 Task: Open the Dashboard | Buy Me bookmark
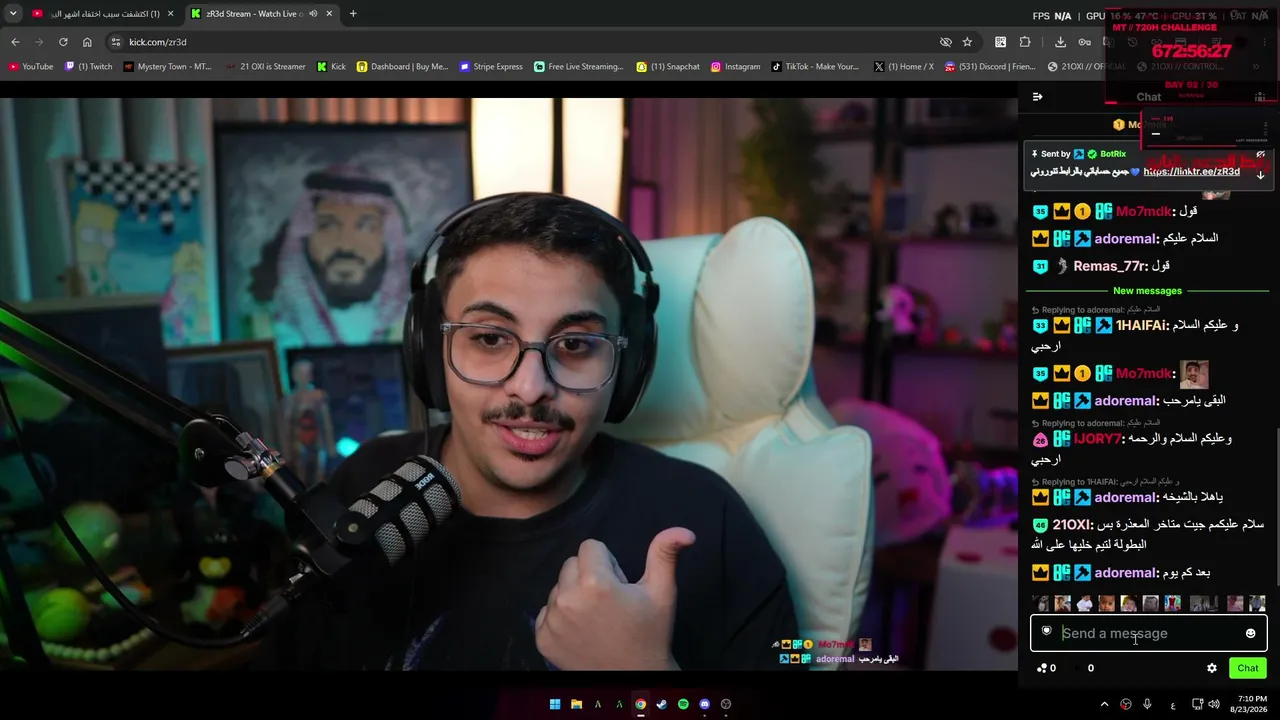point(403,67)
